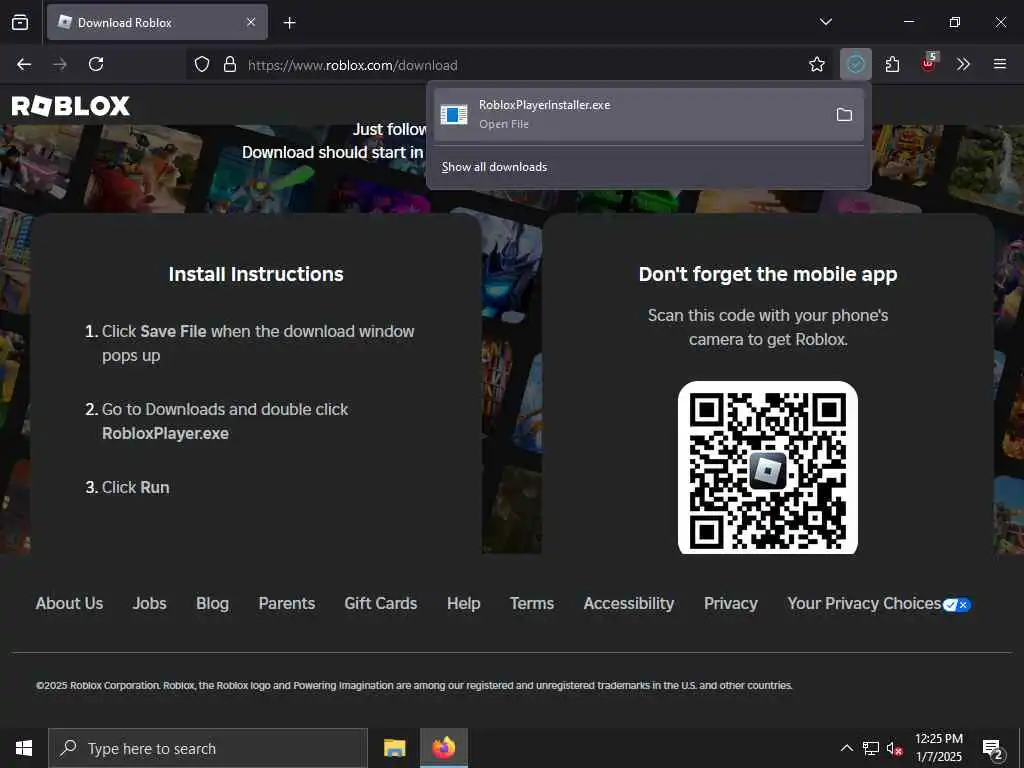
Task: Show hidden system tray icons
Action: tap(846, 748)
